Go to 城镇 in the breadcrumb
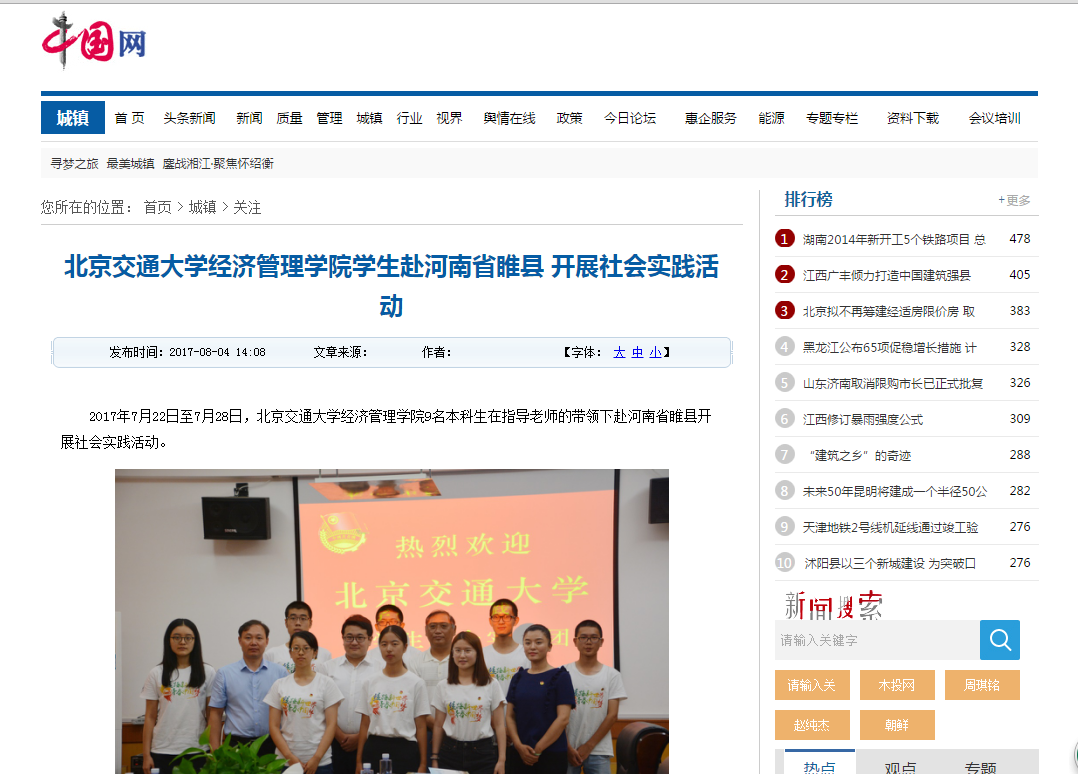Image resolution: width=1078 pixels, height=774 pixels. point(202,207)
